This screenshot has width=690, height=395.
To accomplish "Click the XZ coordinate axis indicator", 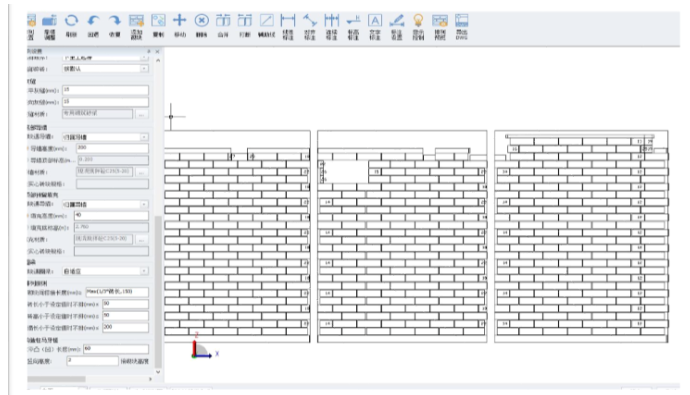I will tap(205, 346).
